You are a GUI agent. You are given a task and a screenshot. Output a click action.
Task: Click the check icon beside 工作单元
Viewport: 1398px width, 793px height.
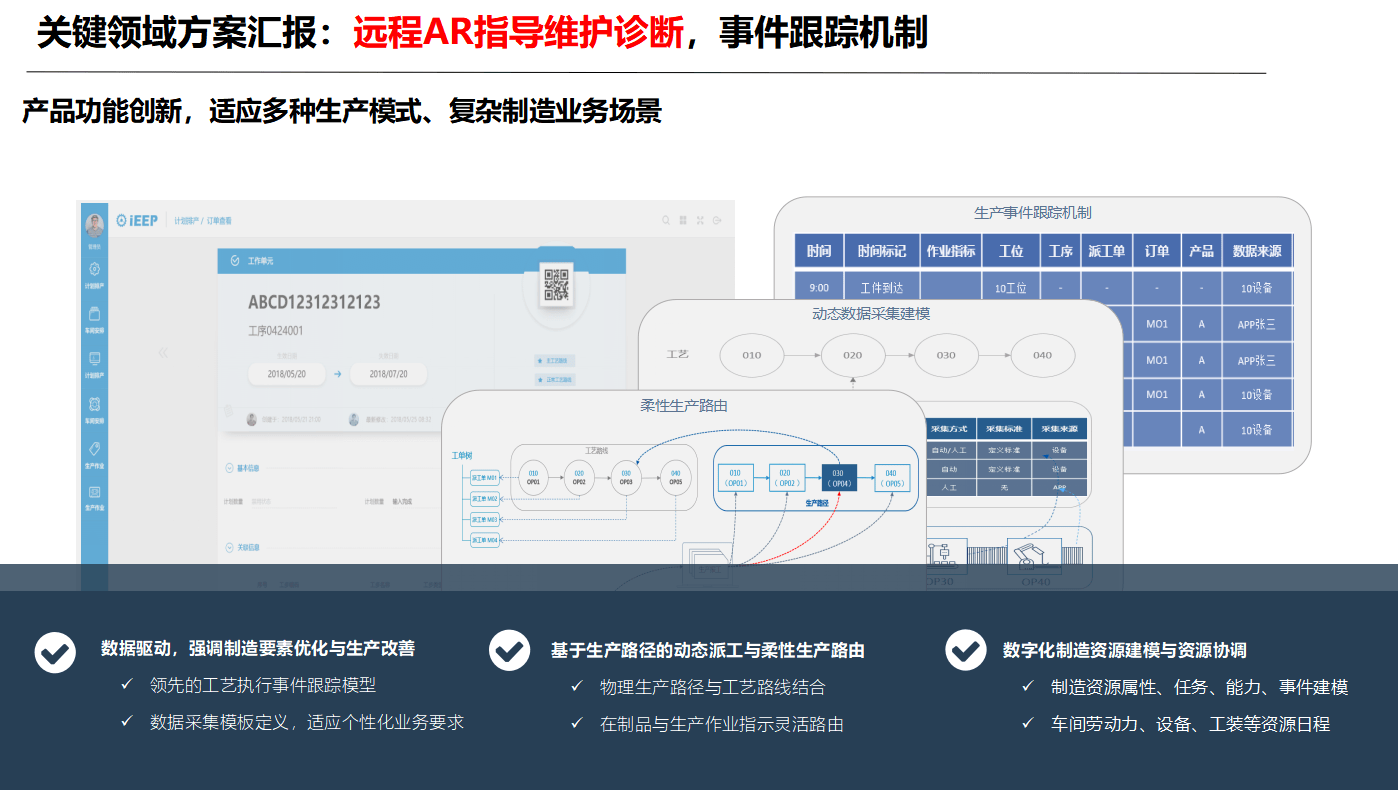pyautogui.click(x=235, y=260)
